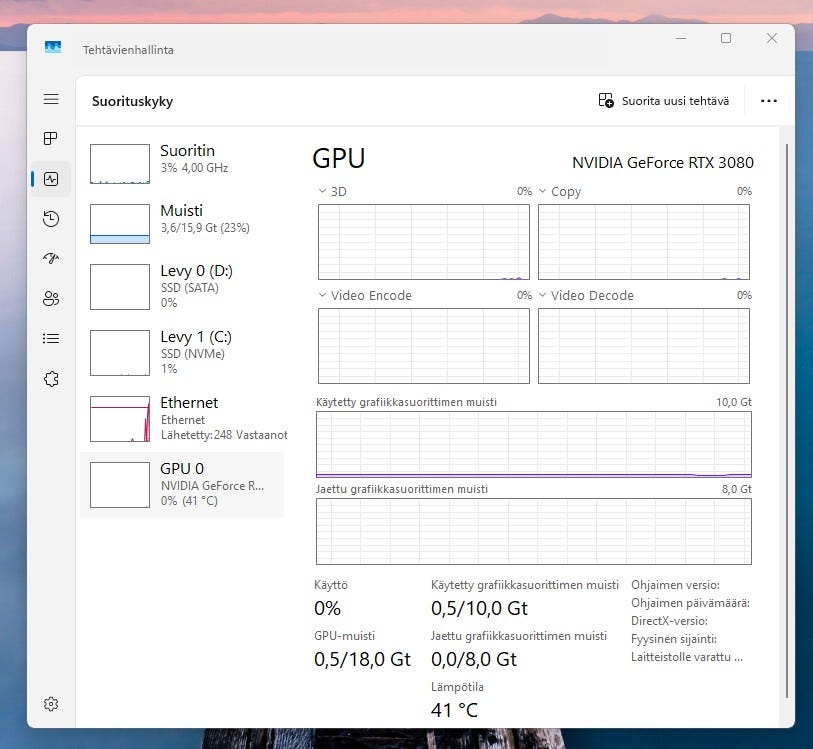Viewport: 813px width, 749px height.
Task: Close the Tehtävienhallinta window
Action: [x=772, y=38]
